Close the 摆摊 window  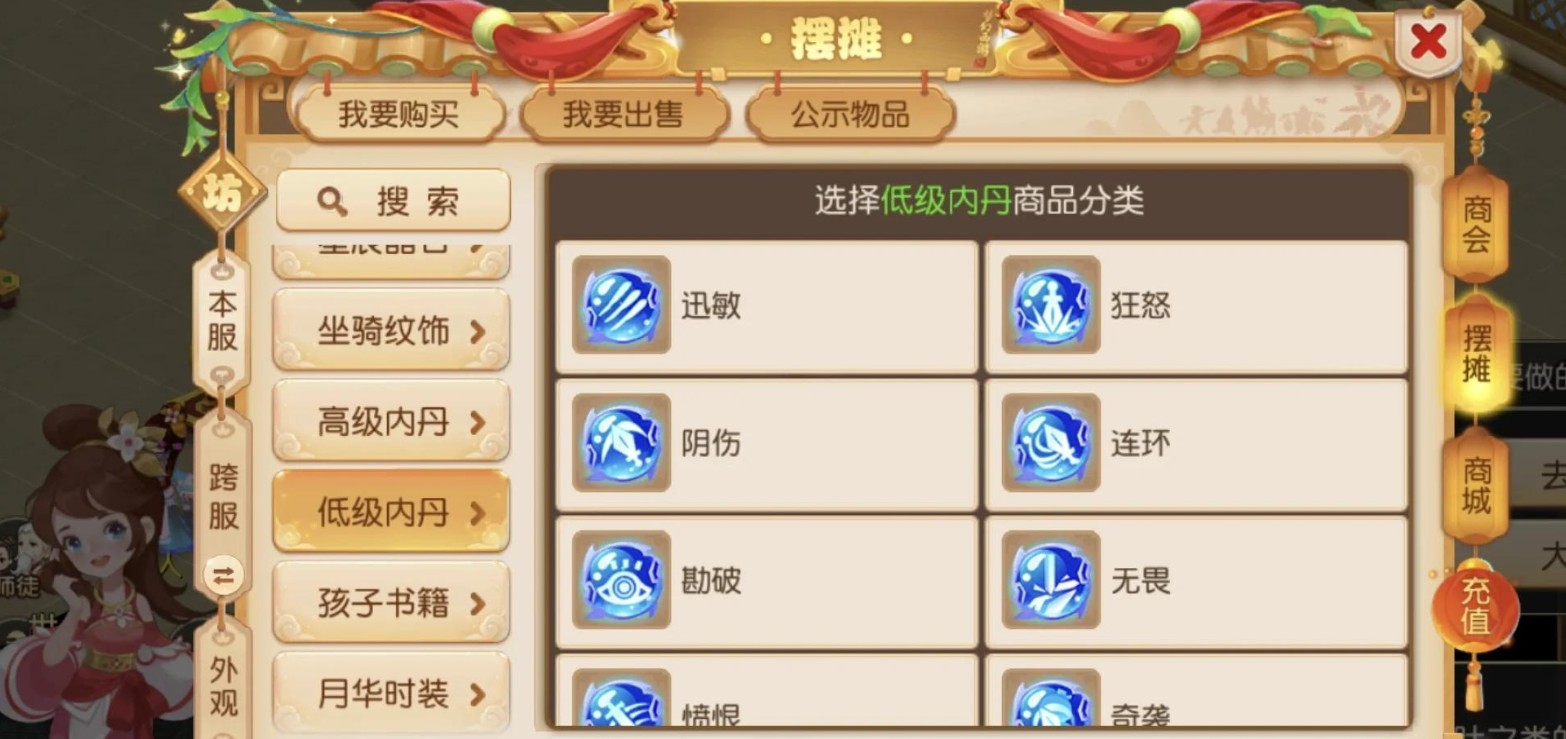click(x=1428, y=43)
